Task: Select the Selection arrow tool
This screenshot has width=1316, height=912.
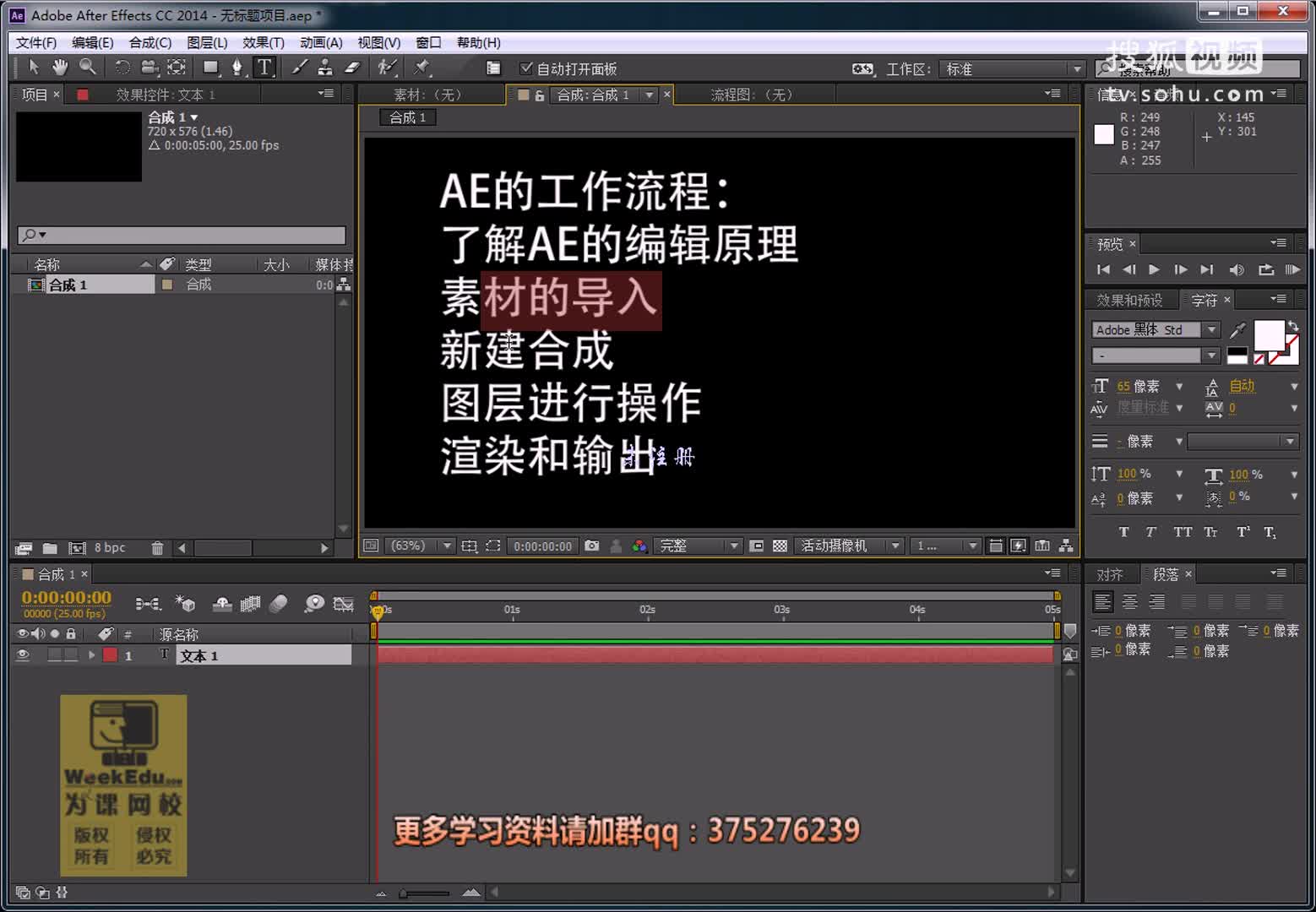Action: point(33,68)
